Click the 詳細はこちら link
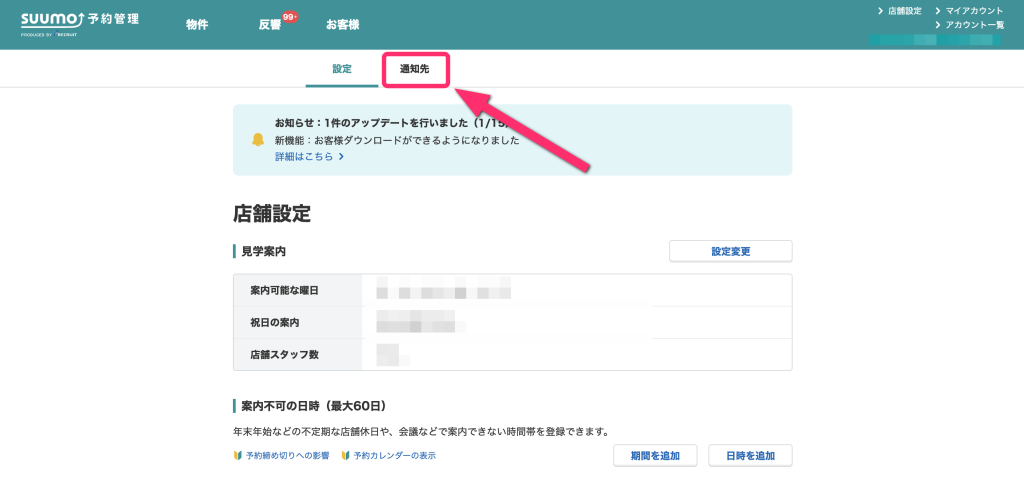The height and width of the screenshot is (478, 1024). (x=304, y=157)
